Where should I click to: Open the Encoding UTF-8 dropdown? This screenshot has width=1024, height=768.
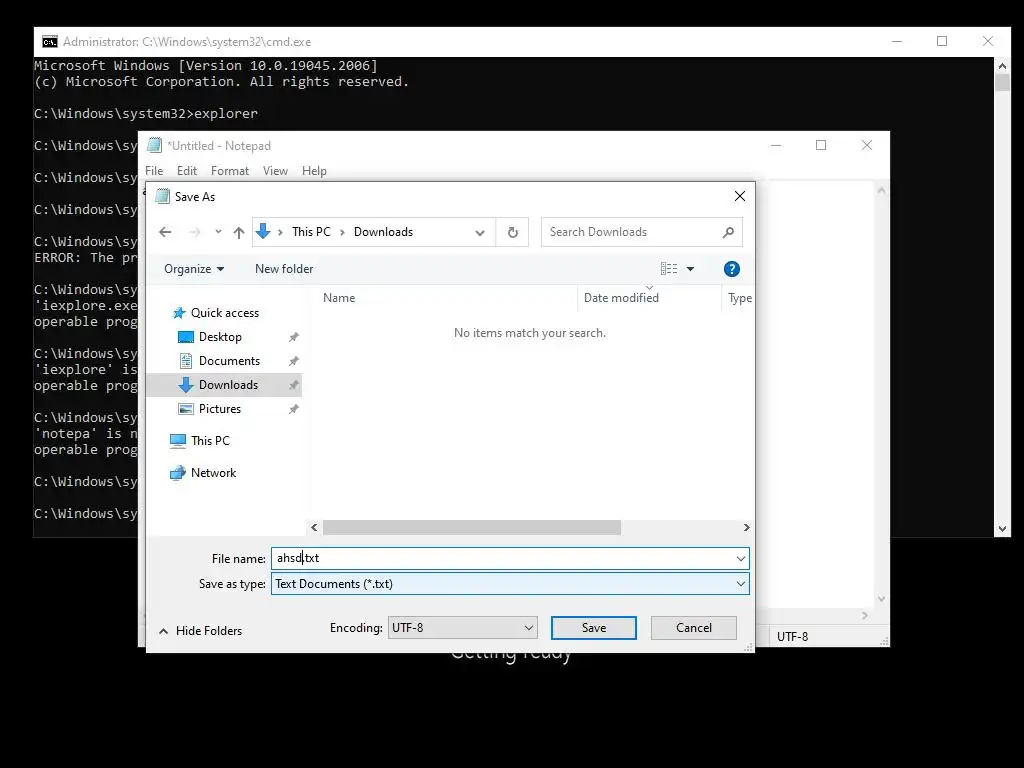pyautogui.click(x=462, y=628)
